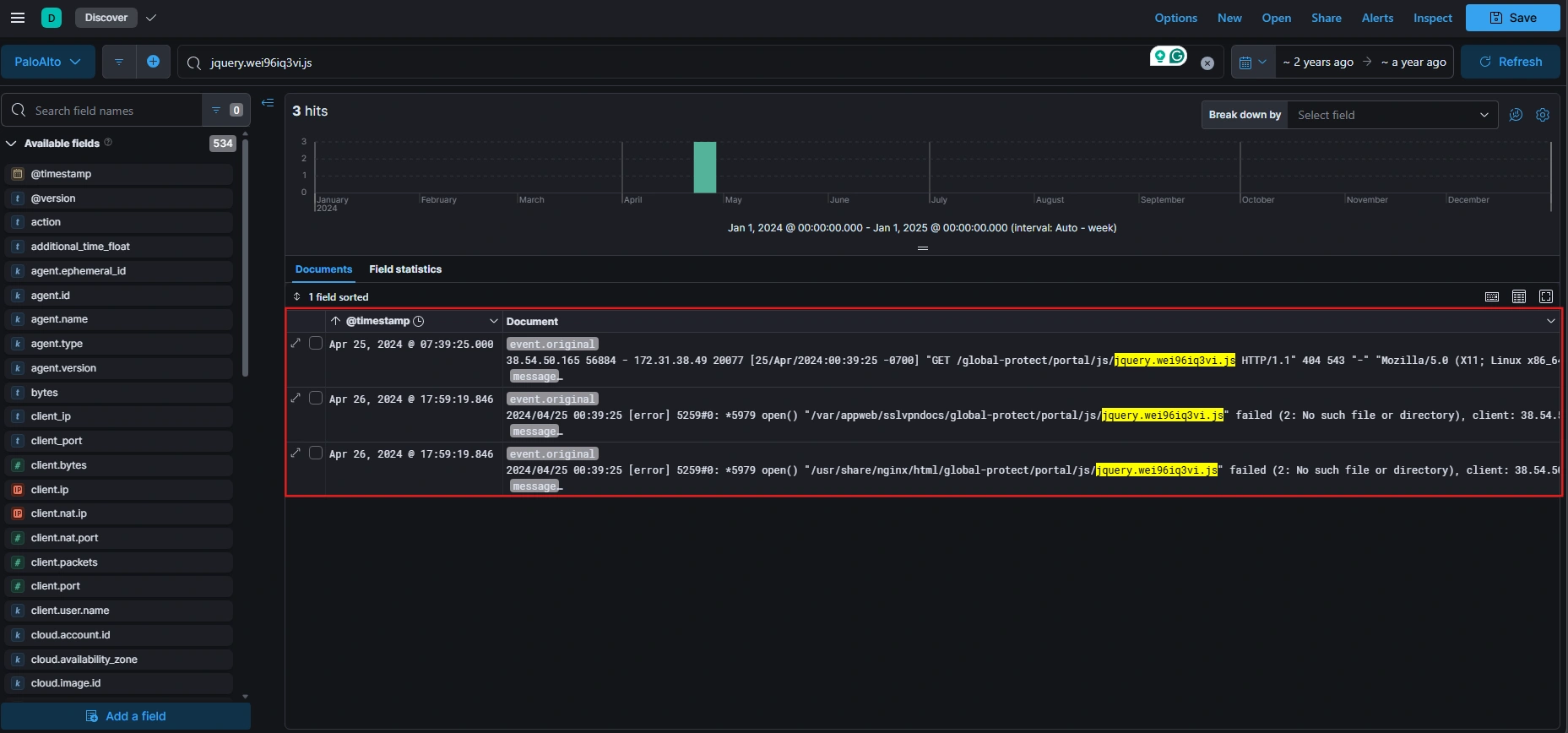Switch to the Field statistics tab
1568x733 pixels.
(x=405, y=269)
